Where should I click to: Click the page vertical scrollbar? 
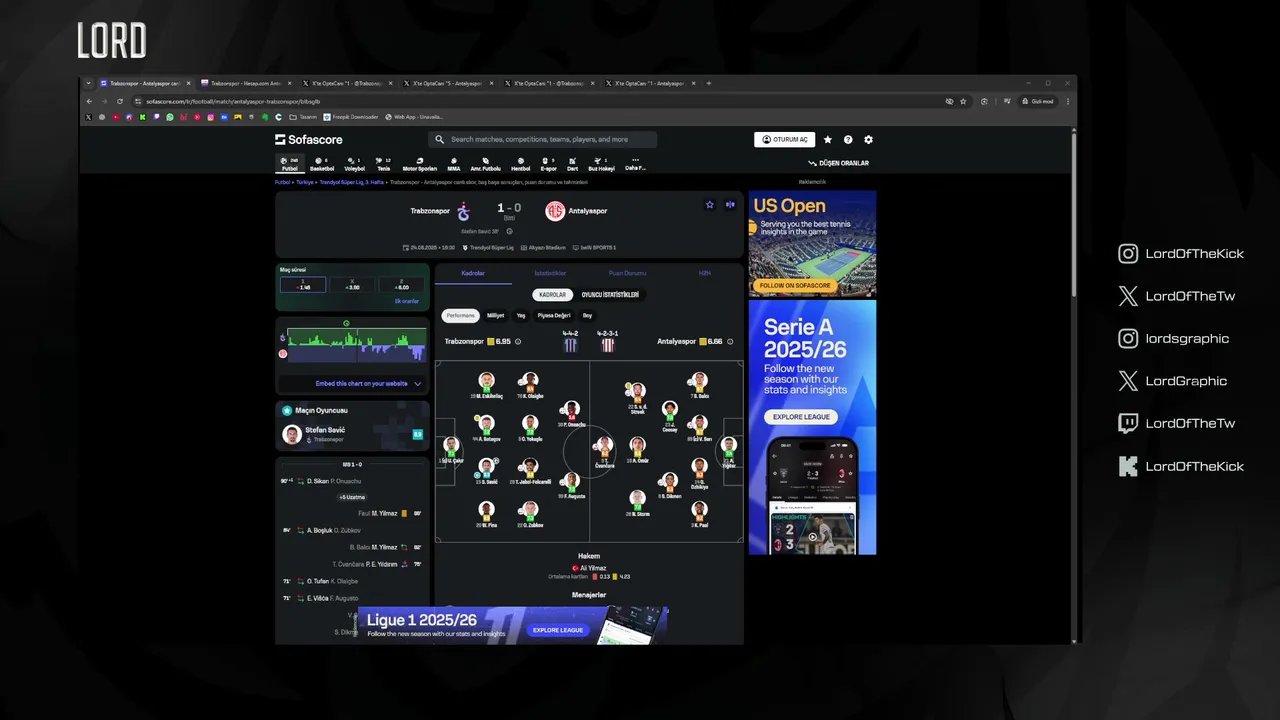click(x=1074, y=215)
